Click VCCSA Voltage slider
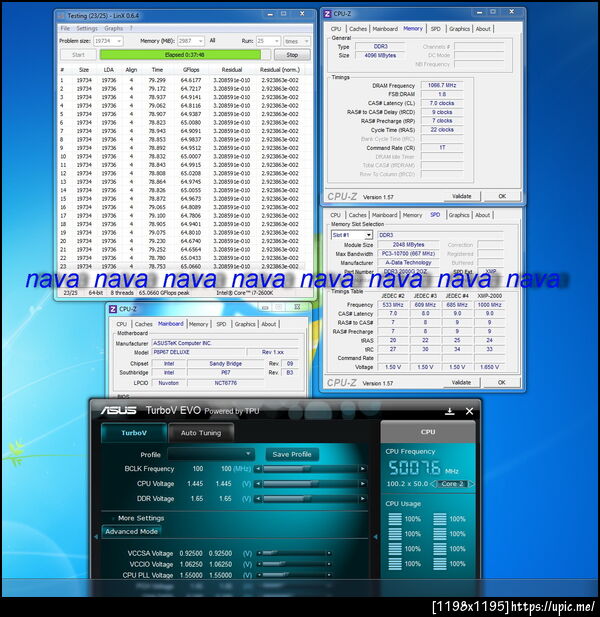600x617 pixels. (294, 553)
